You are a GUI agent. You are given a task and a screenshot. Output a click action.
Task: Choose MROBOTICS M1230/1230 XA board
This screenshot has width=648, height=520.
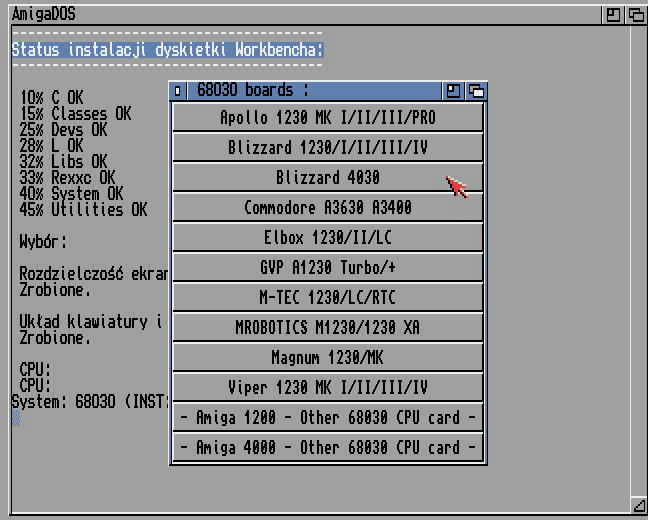[x=328, y=327]
